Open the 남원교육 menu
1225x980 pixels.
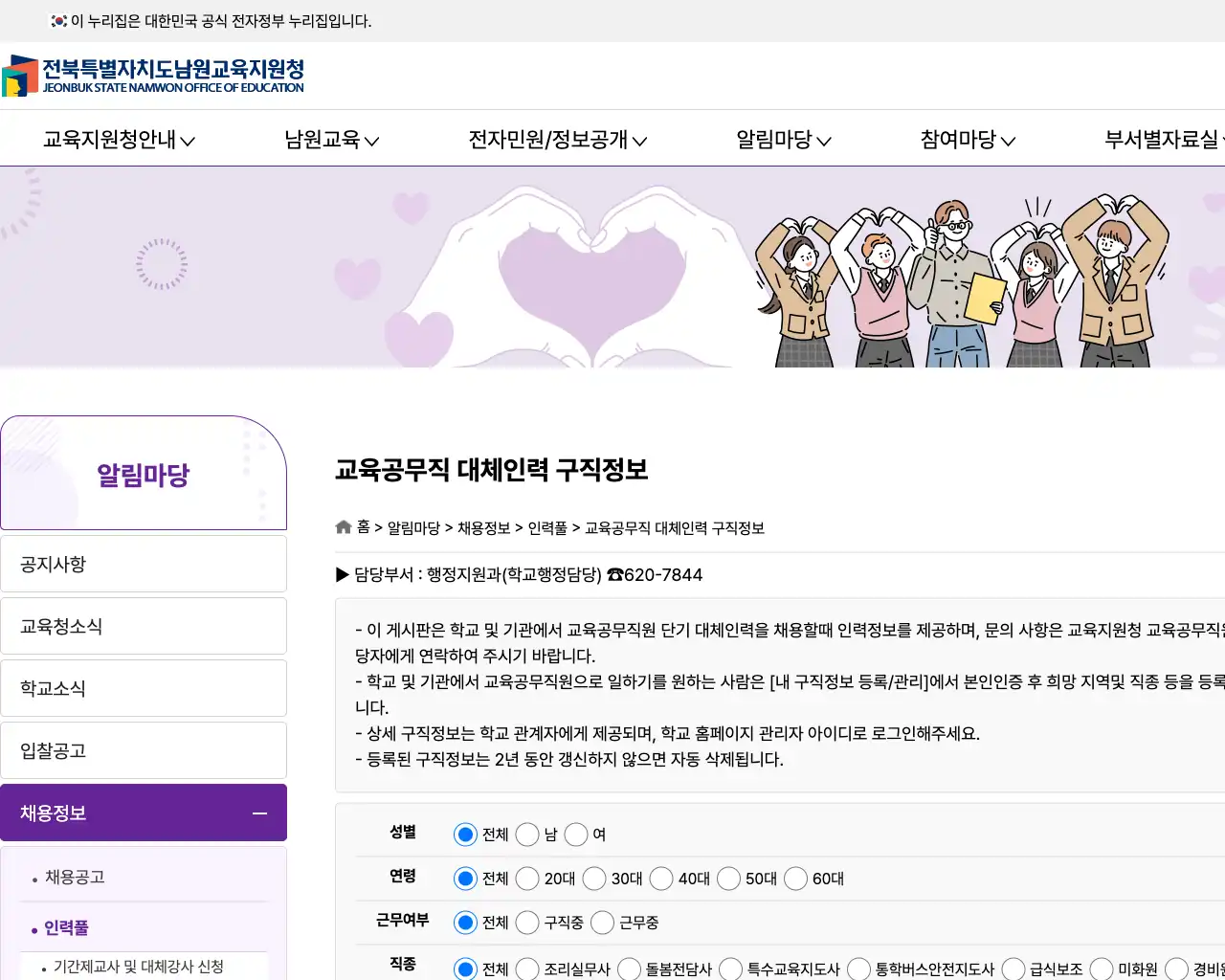pyautogui.click(x=331, y=139)
